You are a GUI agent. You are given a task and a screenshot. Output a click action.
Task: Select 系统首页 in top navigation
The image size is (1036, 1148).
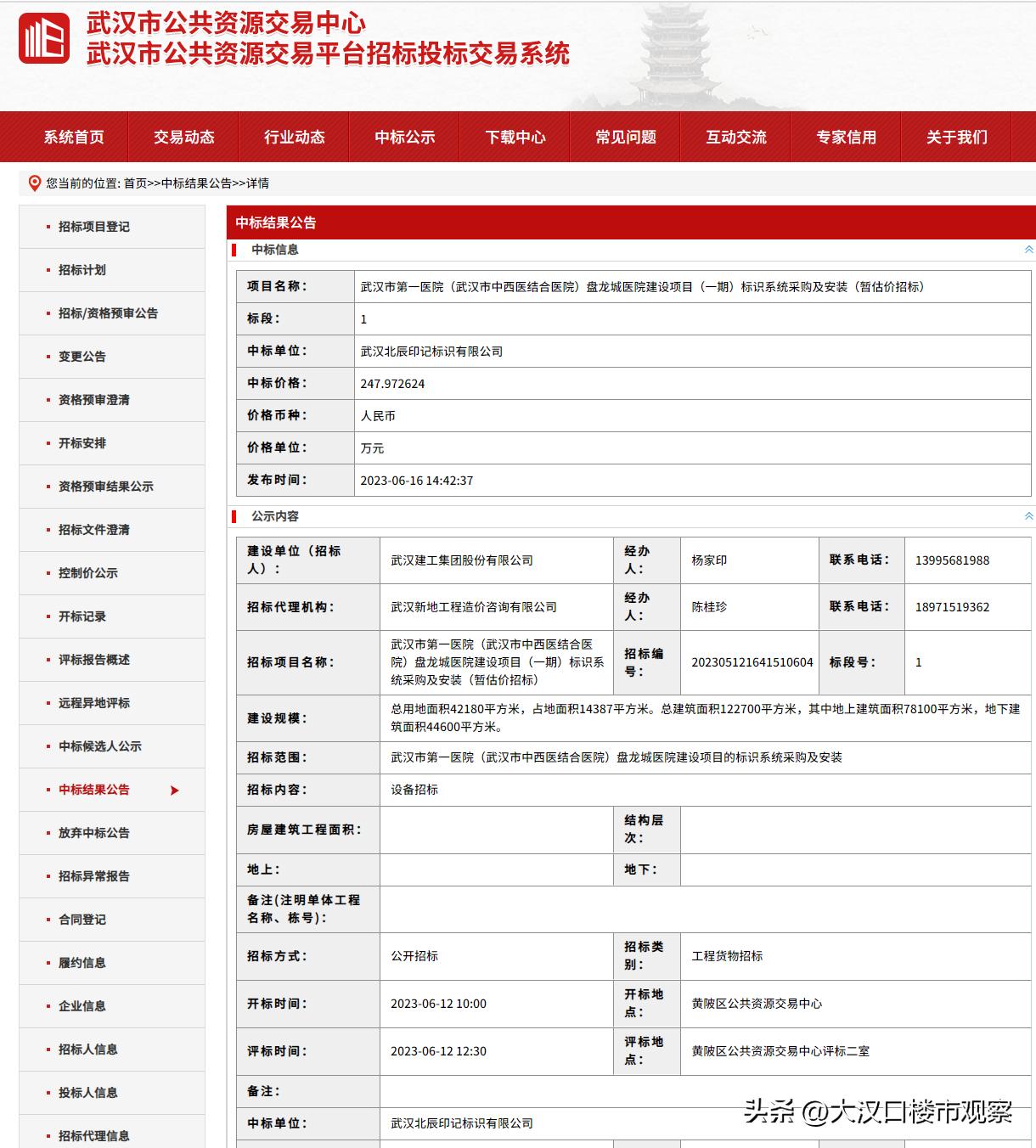coord(75,137)
